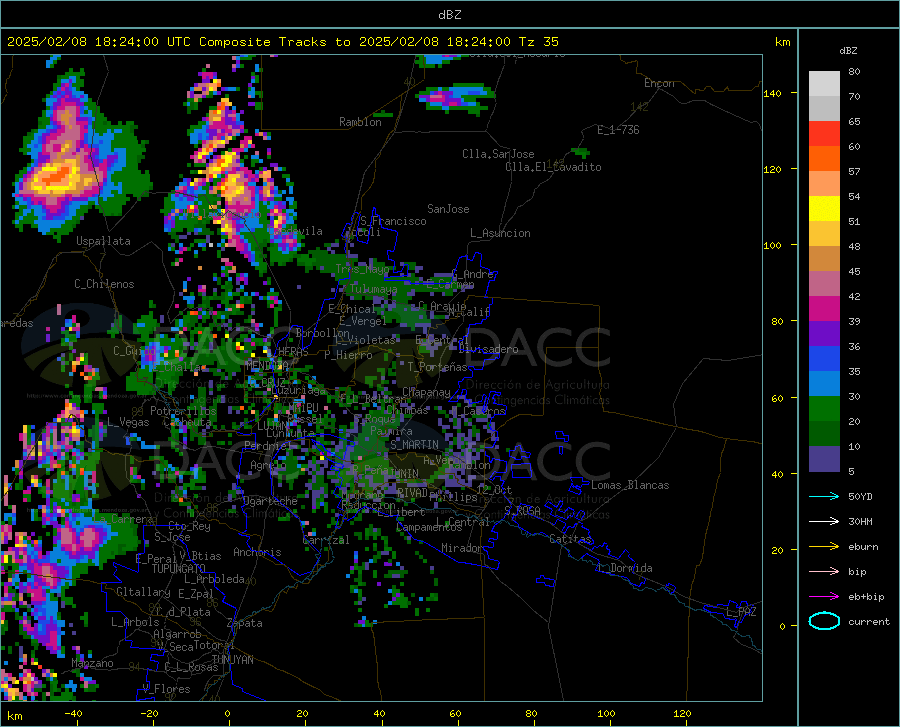Image resolution: width=900 pixels, height=727 pixels.
Task: Click the Uspallata map label
Action: click(x=103, y=241)
